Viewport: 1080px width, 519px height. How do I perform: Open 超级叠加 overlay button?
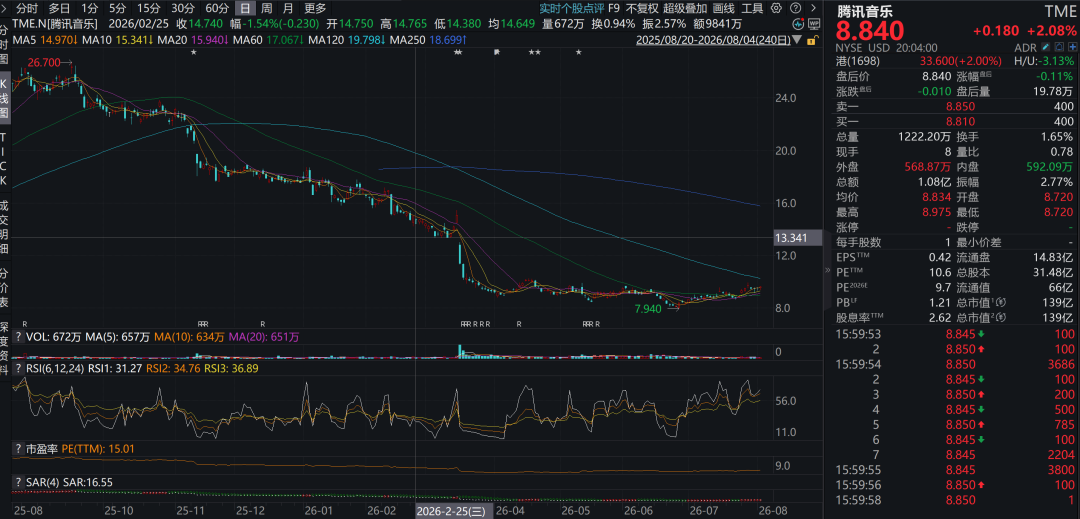pos(685,9)
